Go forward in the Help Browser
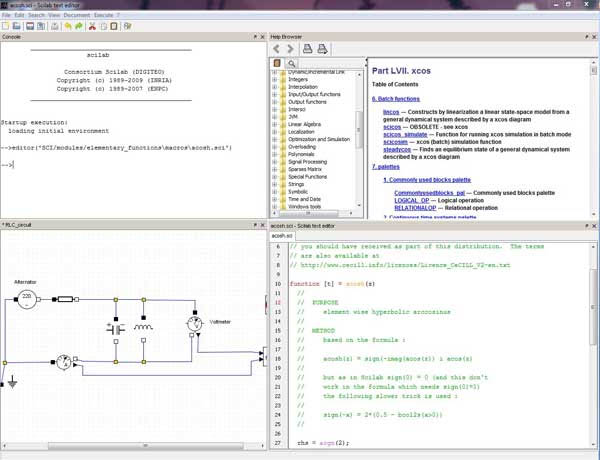 coord(290,49)
